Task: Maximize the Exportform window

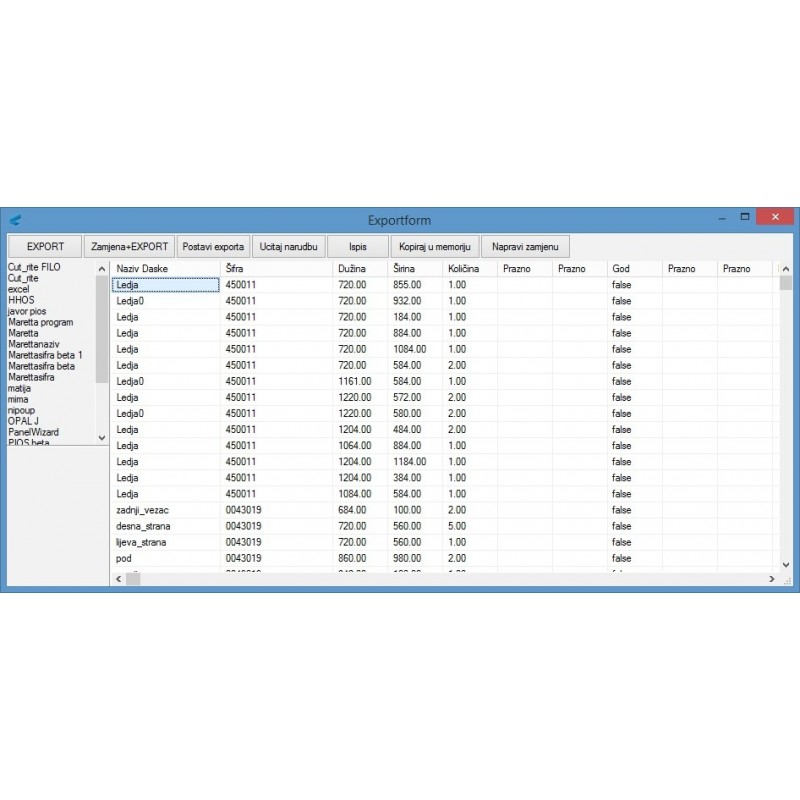Action: (744, 217)
